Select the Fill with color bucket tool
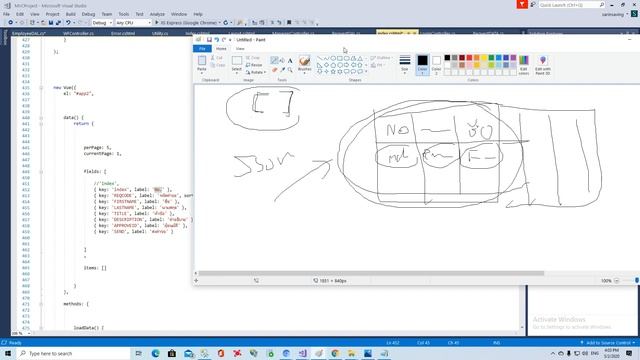 click(x=282, y=61)
